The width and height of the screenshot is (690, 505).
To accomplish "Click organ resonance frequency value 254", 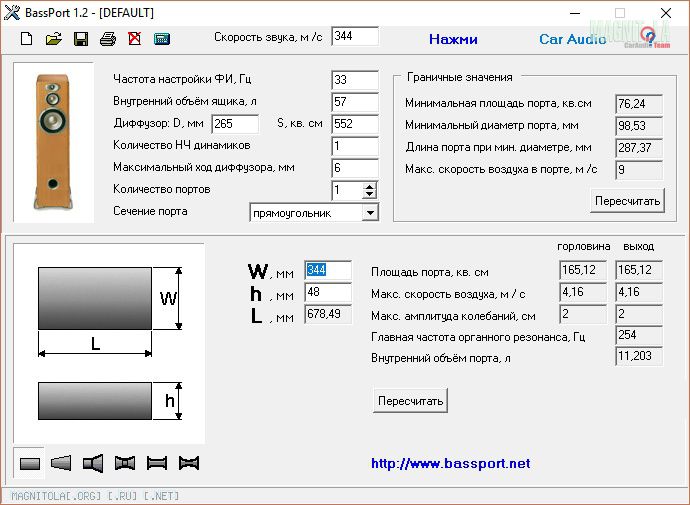I will (639, 335).
